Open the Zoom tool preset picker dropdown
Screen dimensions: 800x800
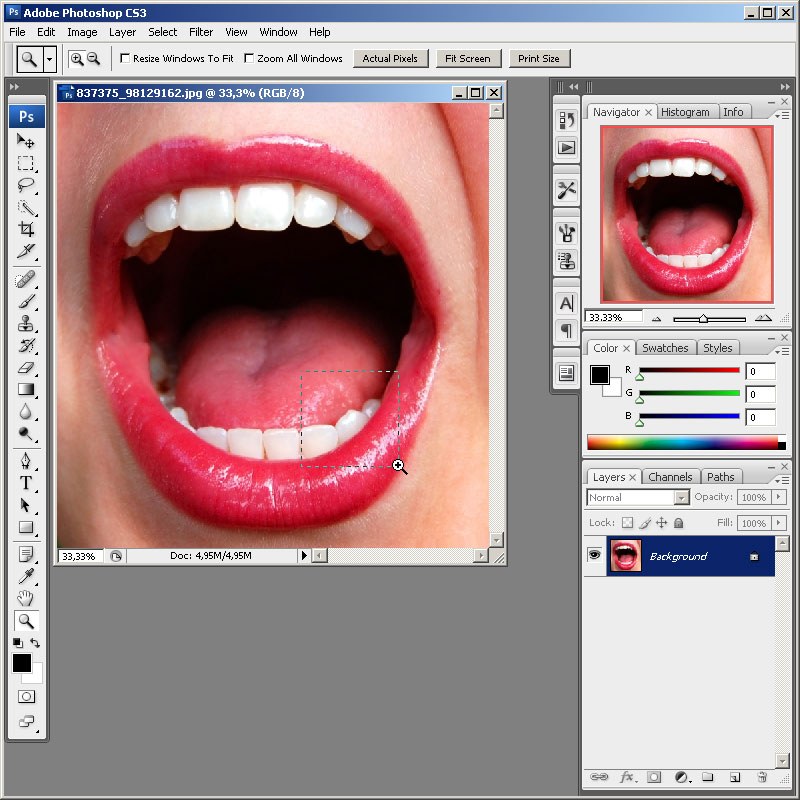[50, 59]
